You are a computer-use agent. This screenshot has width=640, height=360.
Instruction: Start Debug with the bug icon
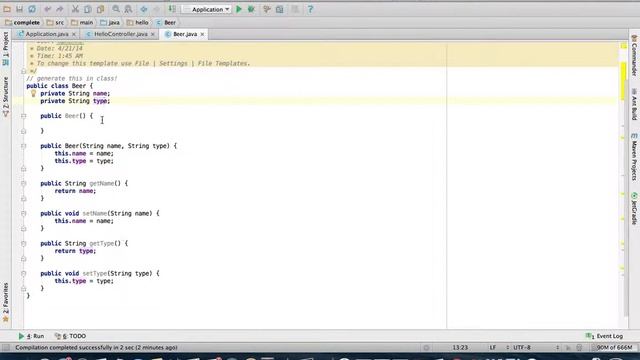[x=251, y=9]
